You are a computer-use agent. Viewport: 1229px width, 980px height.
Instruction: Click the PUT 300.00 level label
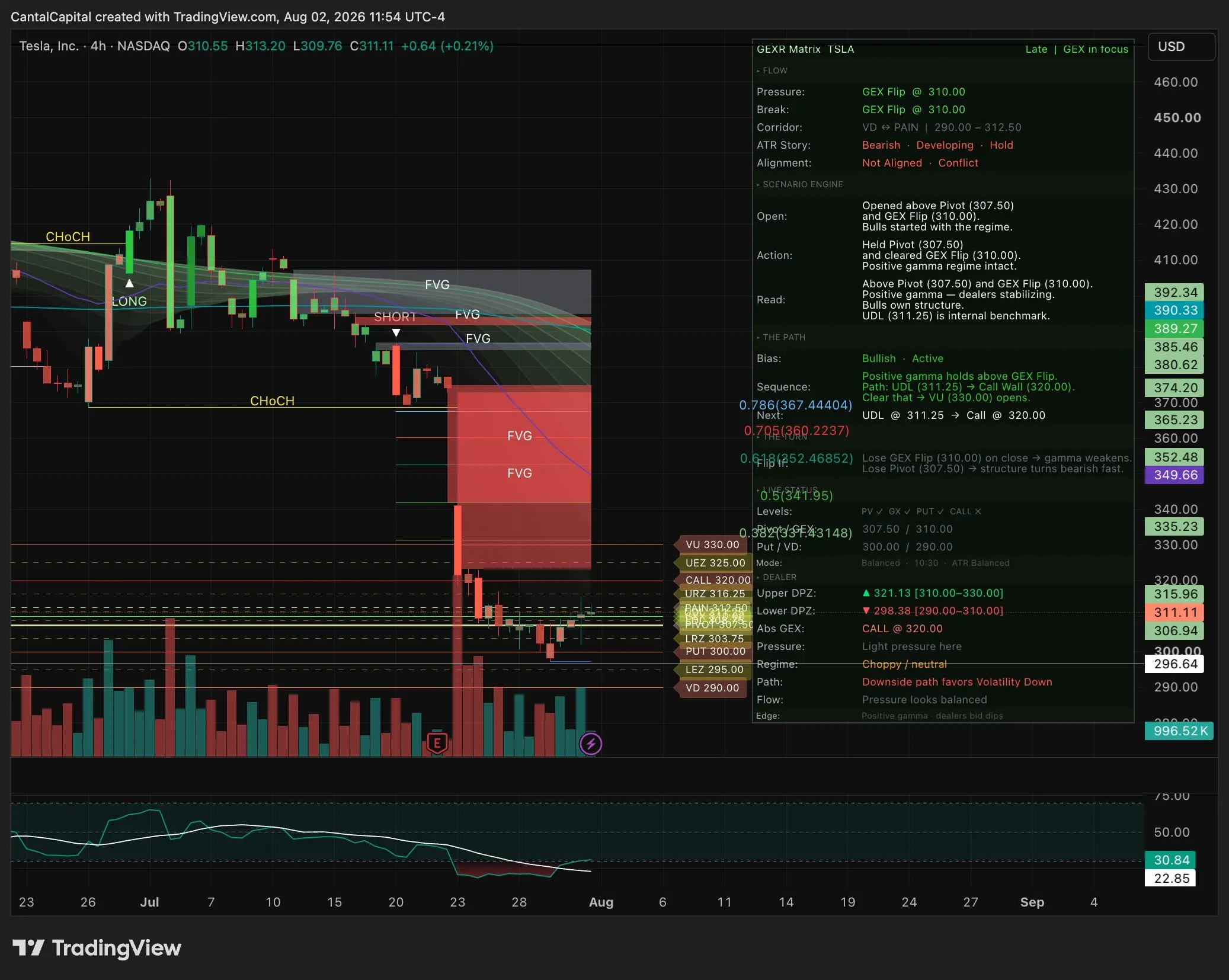(x=715, y=651)
